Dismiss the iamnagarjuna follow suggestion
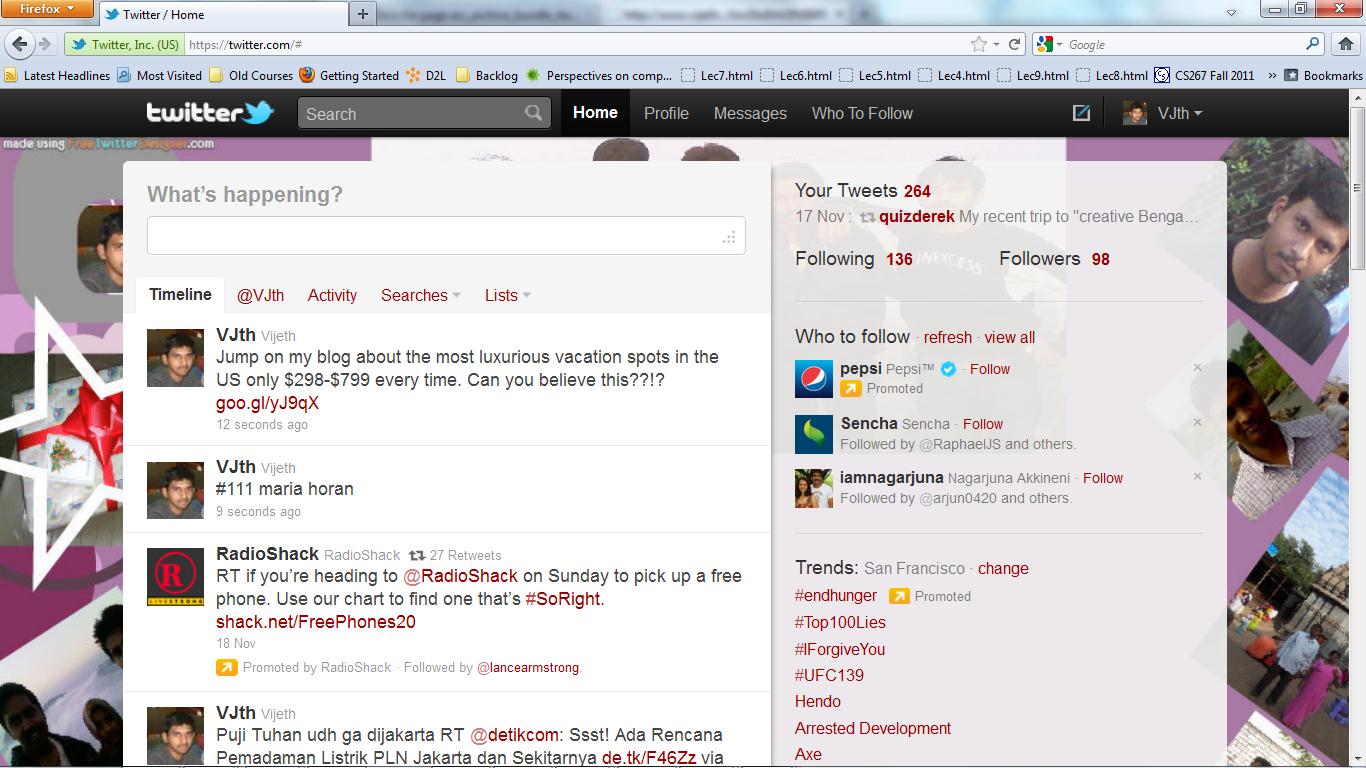The width and height of the screenshot is (1366, 768). click(1197, 477)
